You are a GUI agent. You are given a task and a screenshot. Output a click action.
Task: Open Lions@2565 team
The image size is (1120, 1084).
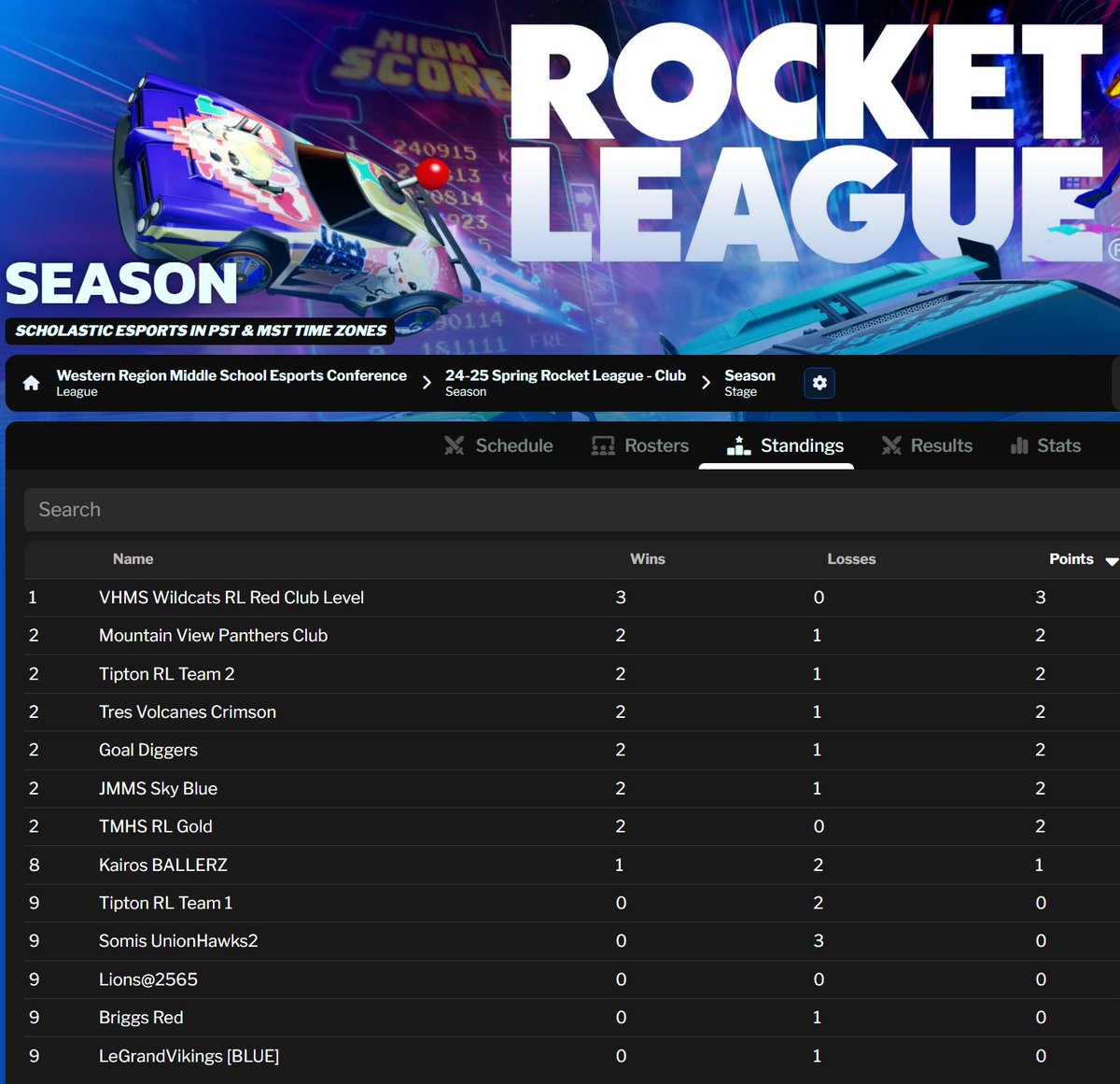click(148, 979)
